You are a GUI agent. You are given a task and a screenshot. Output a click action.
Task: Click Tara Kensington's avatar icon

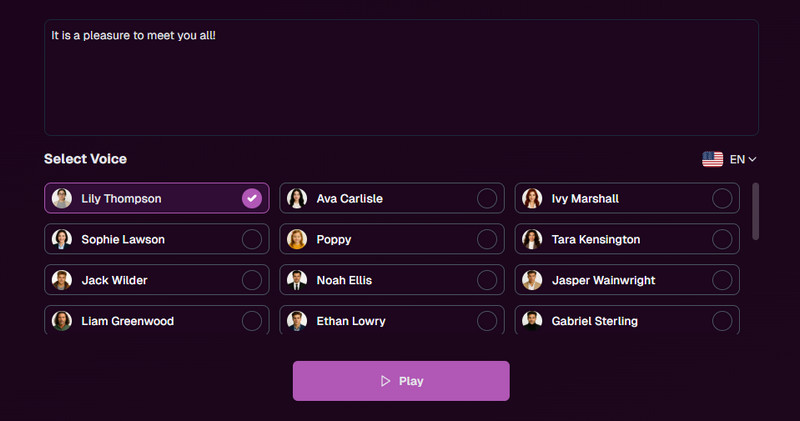coord(532,240)
